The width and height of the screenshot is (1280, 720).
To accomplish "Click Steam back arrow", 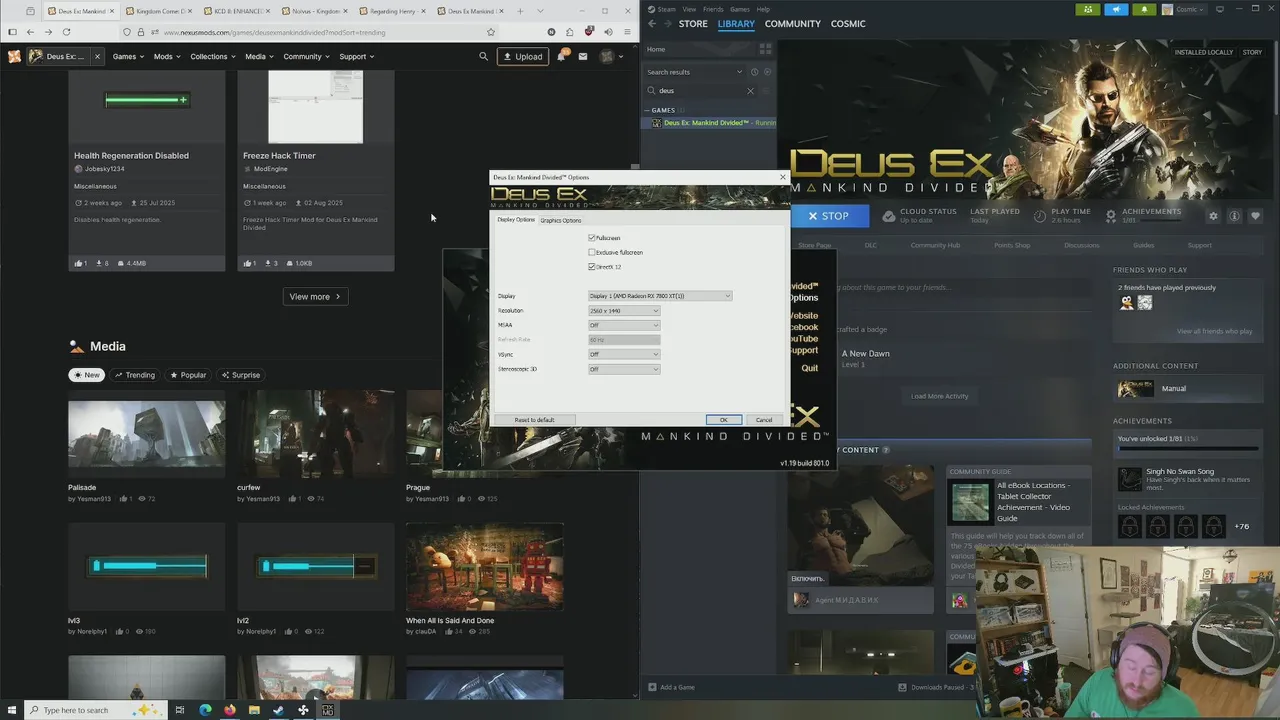I will tap(652, 23).
